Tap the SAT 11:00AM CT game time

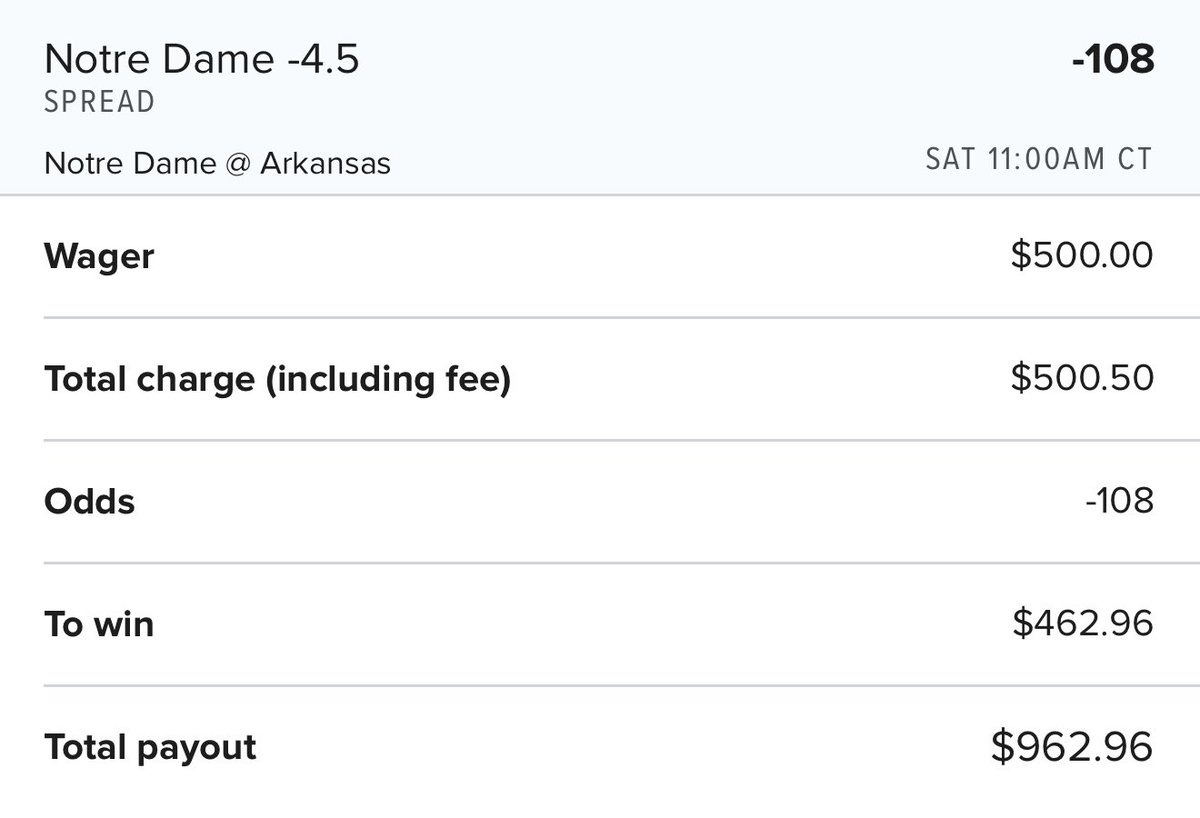(x=1039, y=159)
